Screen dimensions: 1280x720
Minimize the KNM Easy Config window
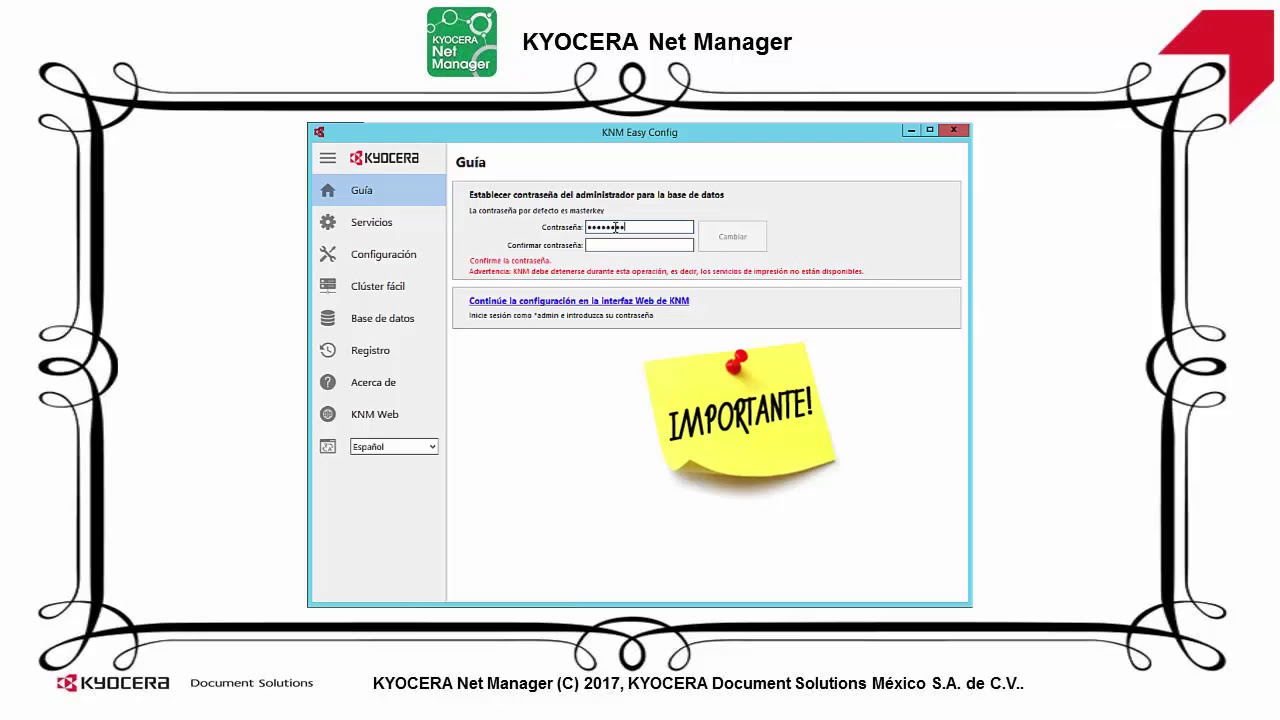click(911, 131)
